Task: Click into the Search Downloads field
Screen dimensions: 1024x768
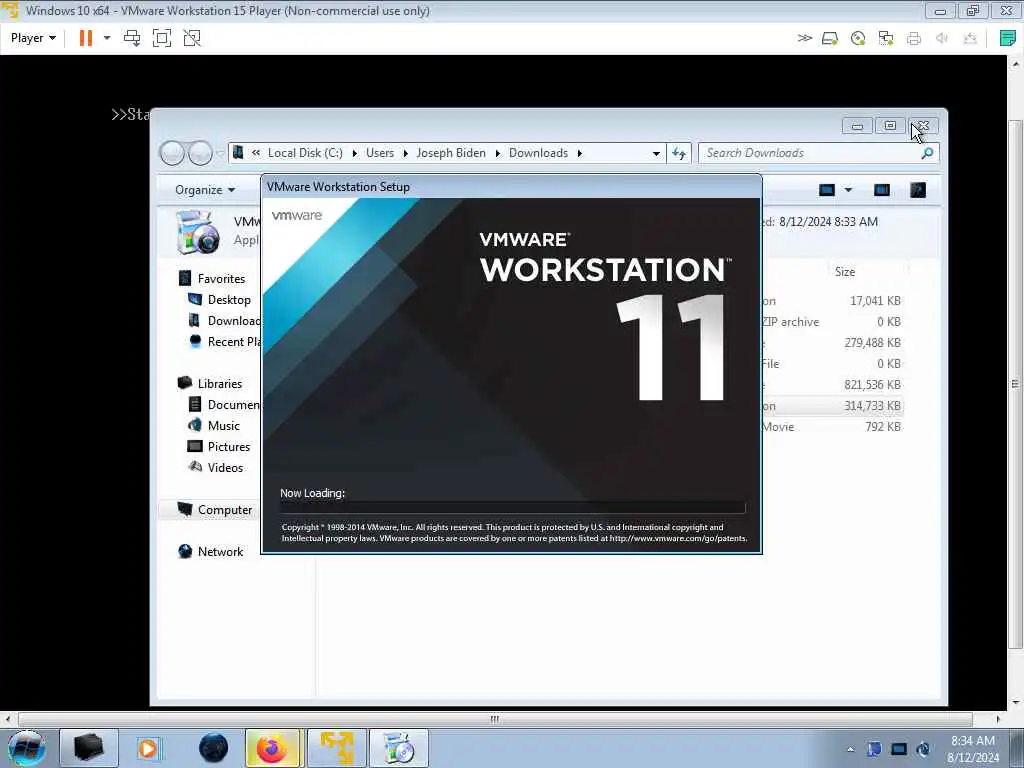Action: pos(818,153)
